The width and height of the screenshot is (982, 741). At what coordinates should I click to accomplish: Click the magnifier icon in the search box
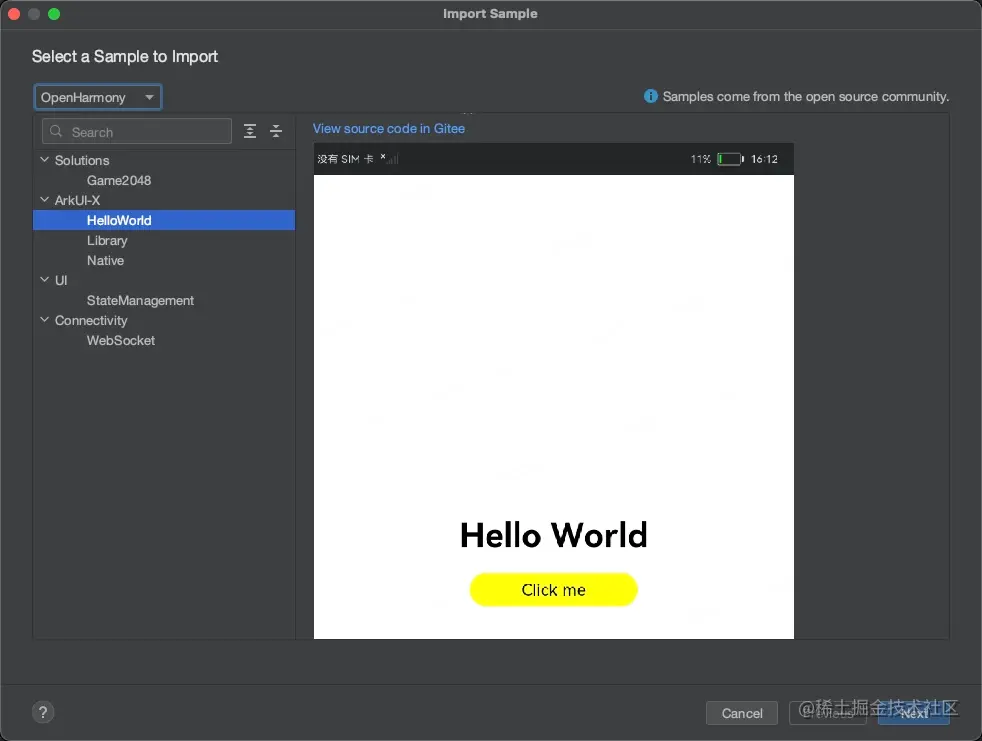(56, 132)
